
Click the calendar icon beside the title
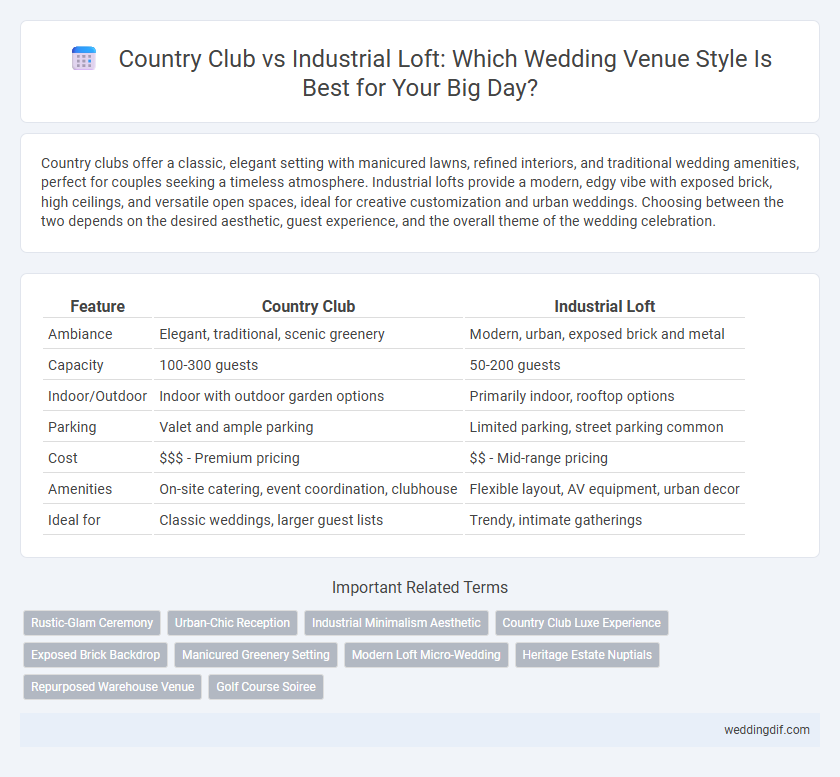[84, 58]
